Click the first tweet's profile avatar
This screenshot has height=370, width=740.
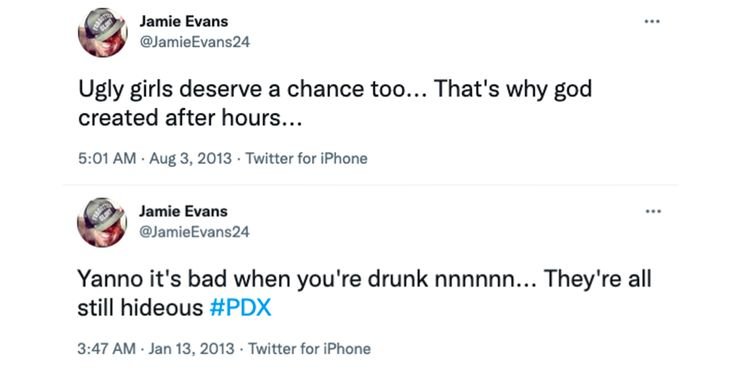tap(102, 33)
